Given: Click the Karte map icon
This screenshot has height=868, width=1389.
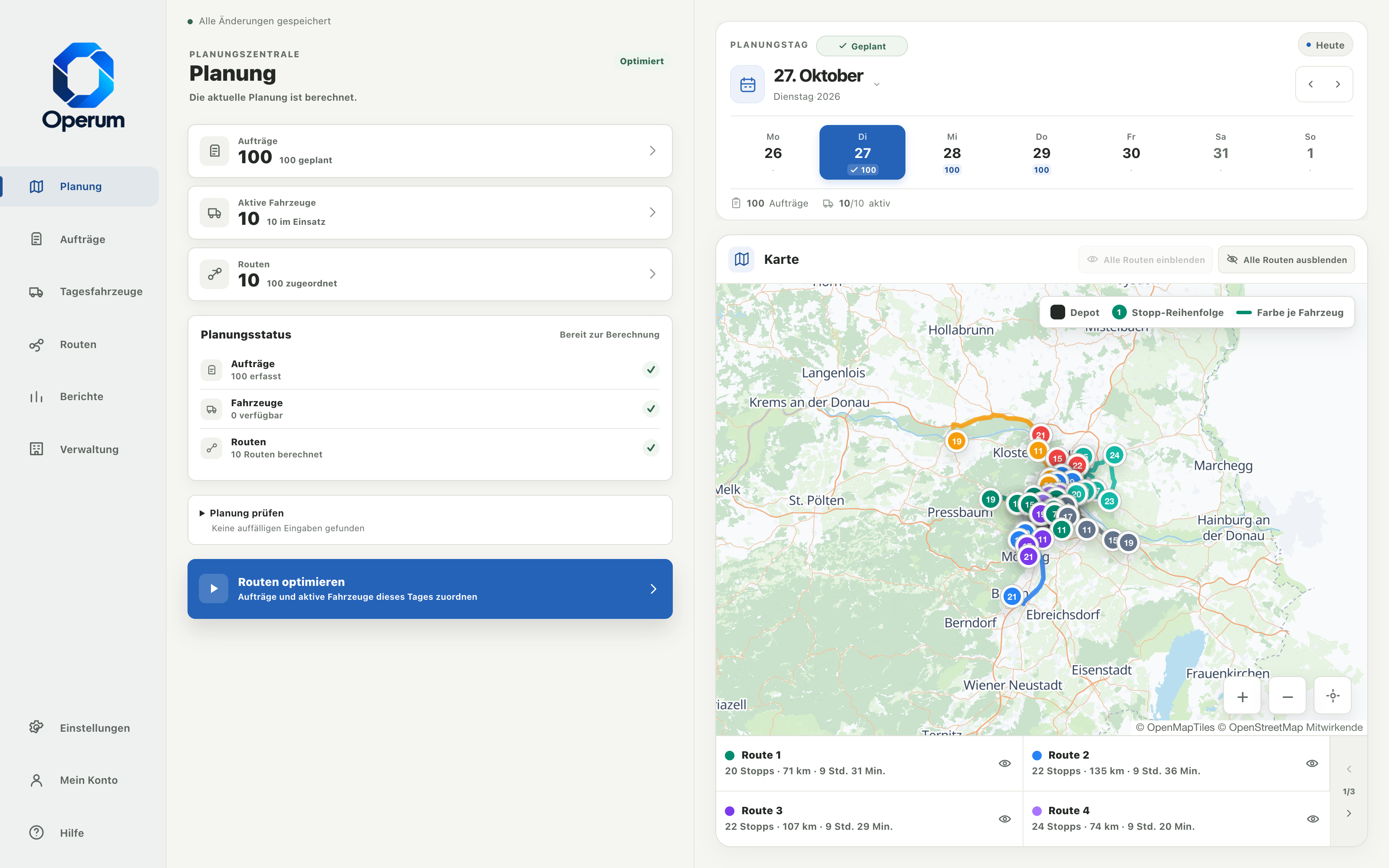Looking at the screenshot, I should click(x=741, y=260).
